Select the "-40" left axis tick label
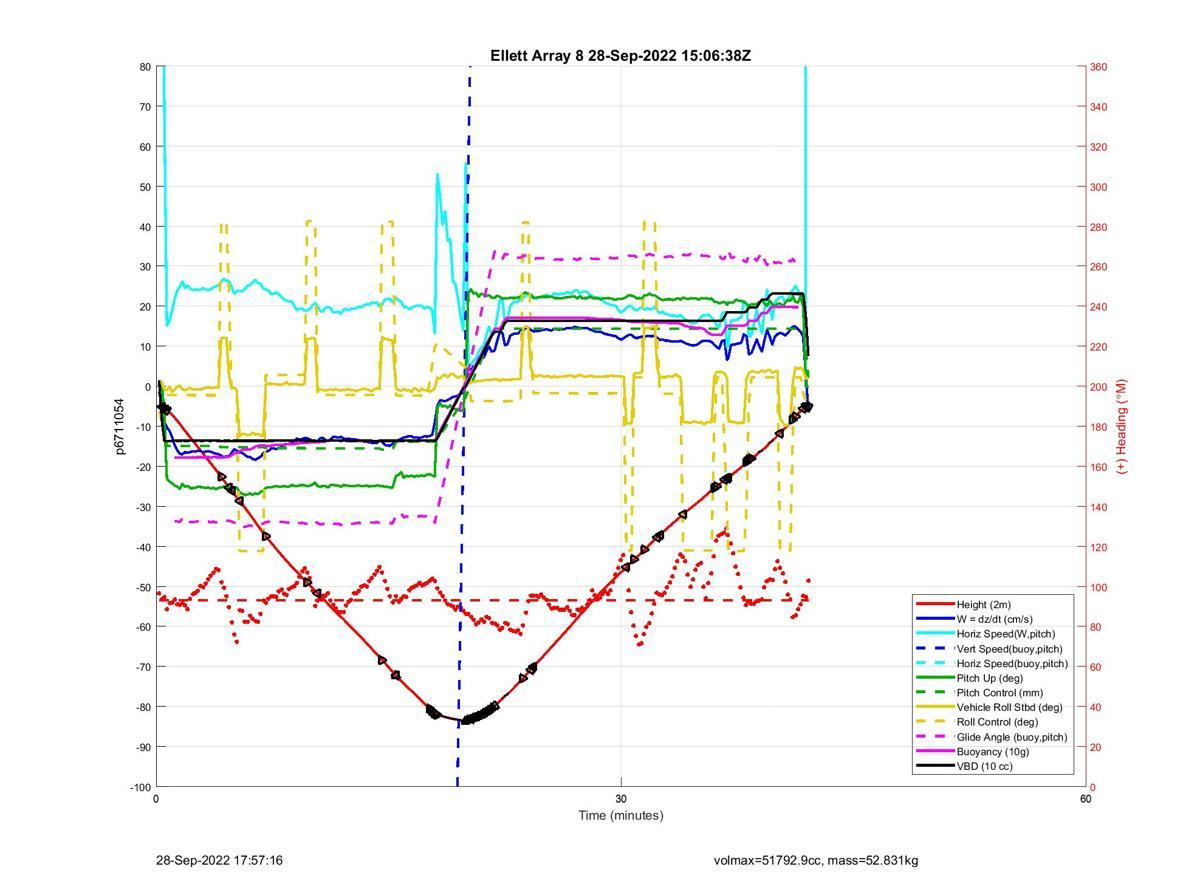 (x=143, y=547)
